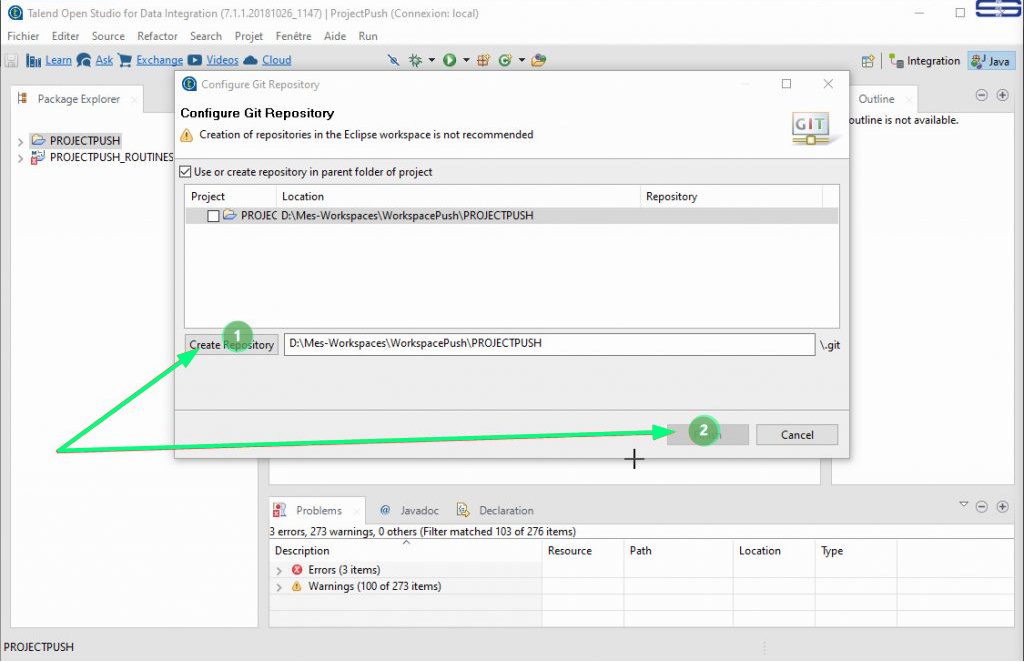Click the yellow Warnings icon in Problems
Image resolution: width=1024 pixels, height=662 pixels.
pyautogui.click(x=296, y=586)
